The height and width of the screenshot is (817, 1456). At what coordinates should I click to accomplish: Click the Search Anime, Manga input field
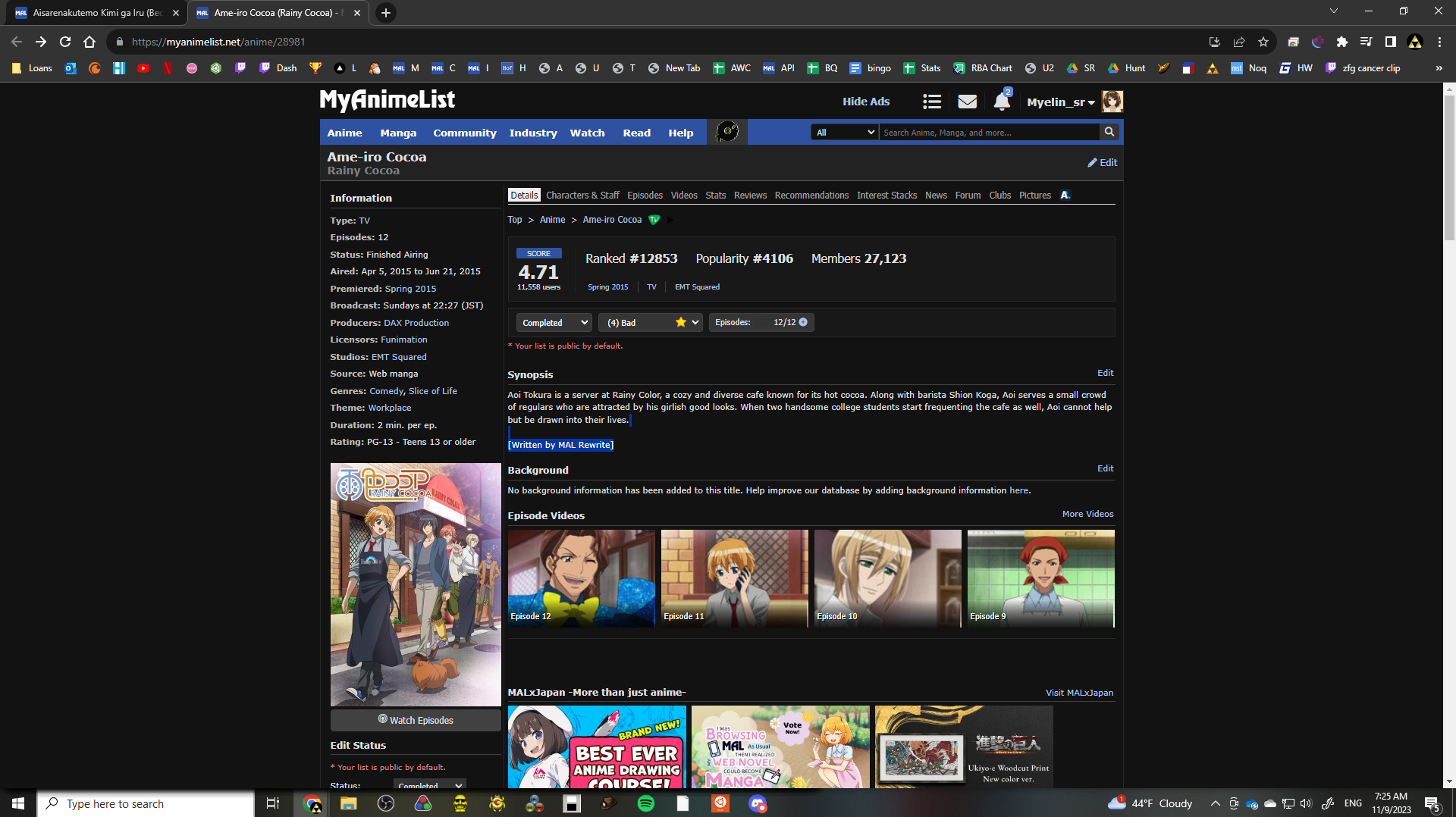(x=990, y=133)
